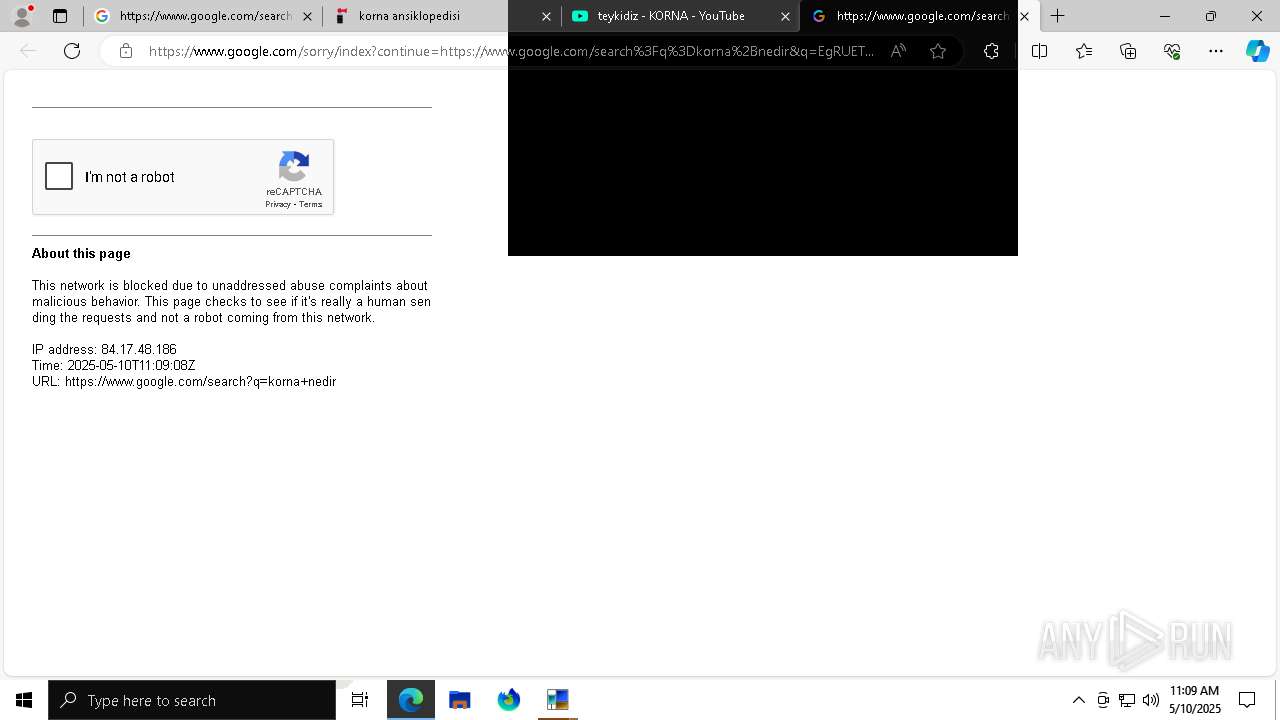Click the URL korna+nedir text line
Screen dimensions: 1280x720
click(184, 382)
